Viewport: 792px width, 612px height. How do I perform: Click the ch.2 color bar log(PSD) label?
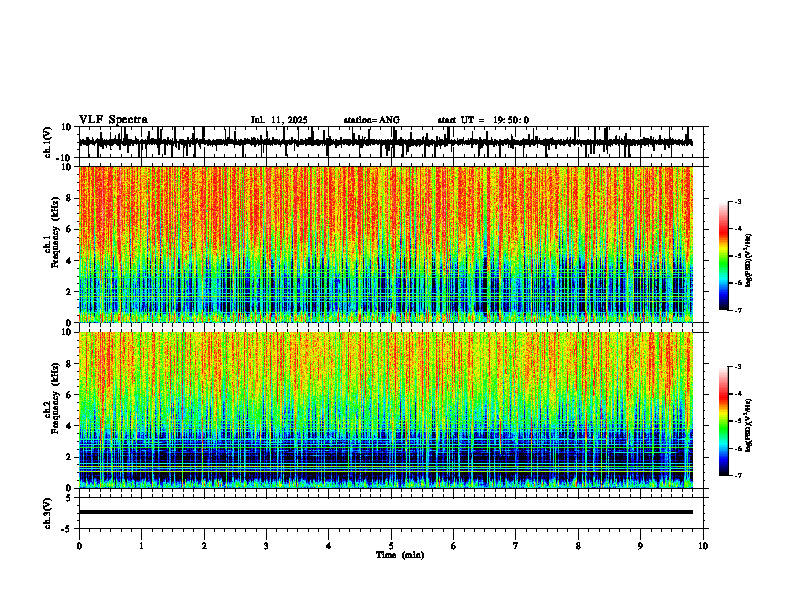click(x=749, y=425)
